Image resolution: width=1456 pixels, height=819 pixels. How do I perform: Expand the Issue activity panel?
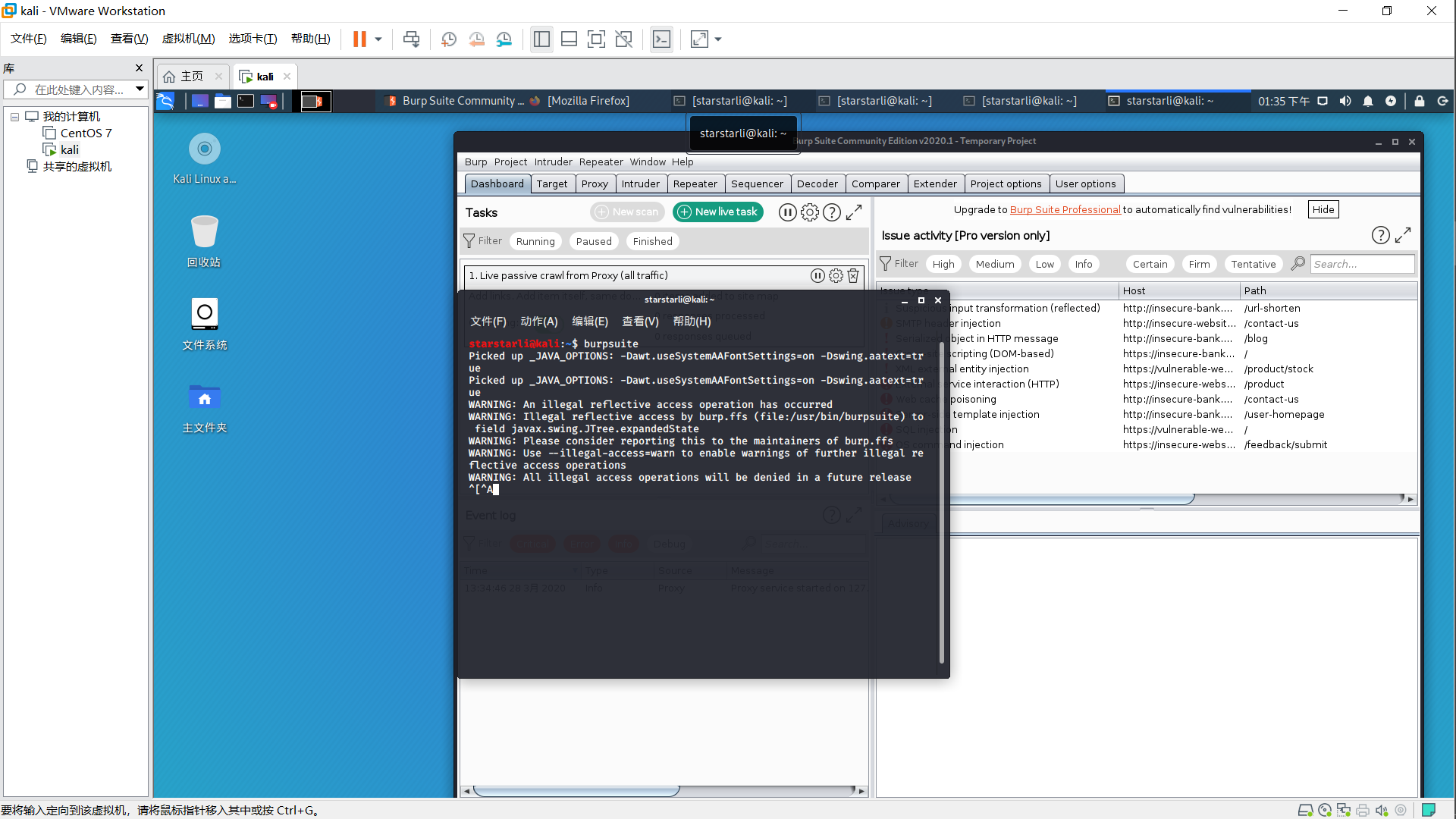(1403, 236)
